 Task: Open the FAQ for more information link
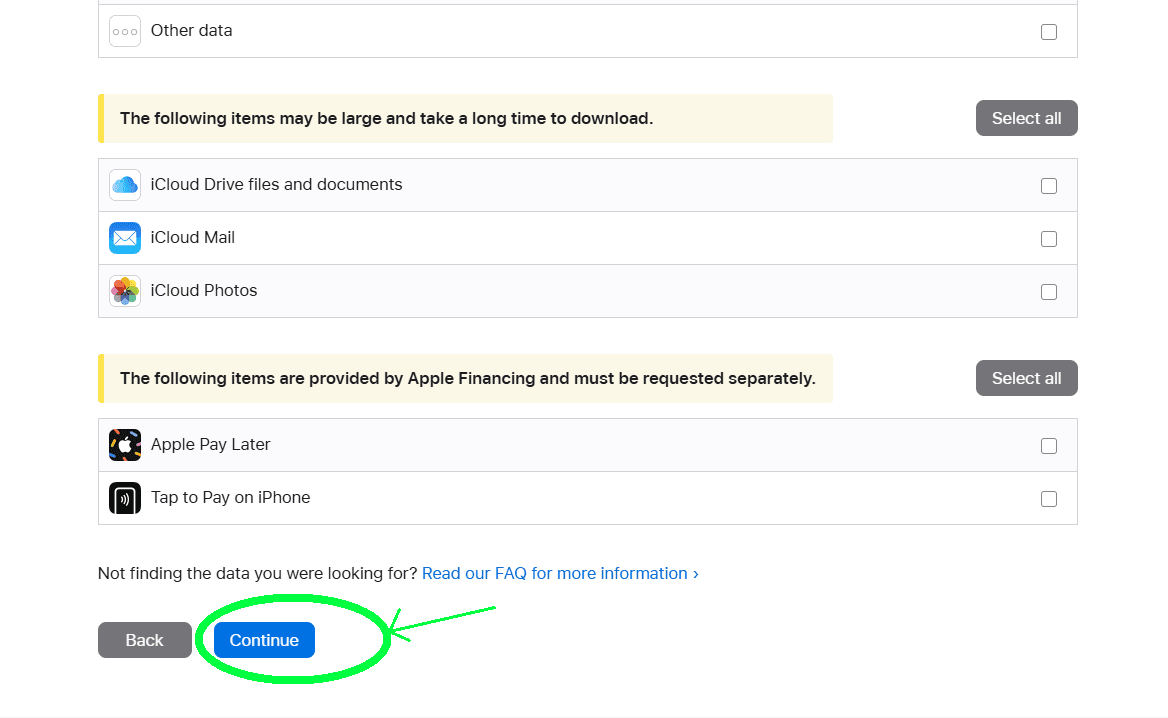click(x=559, y=573)
